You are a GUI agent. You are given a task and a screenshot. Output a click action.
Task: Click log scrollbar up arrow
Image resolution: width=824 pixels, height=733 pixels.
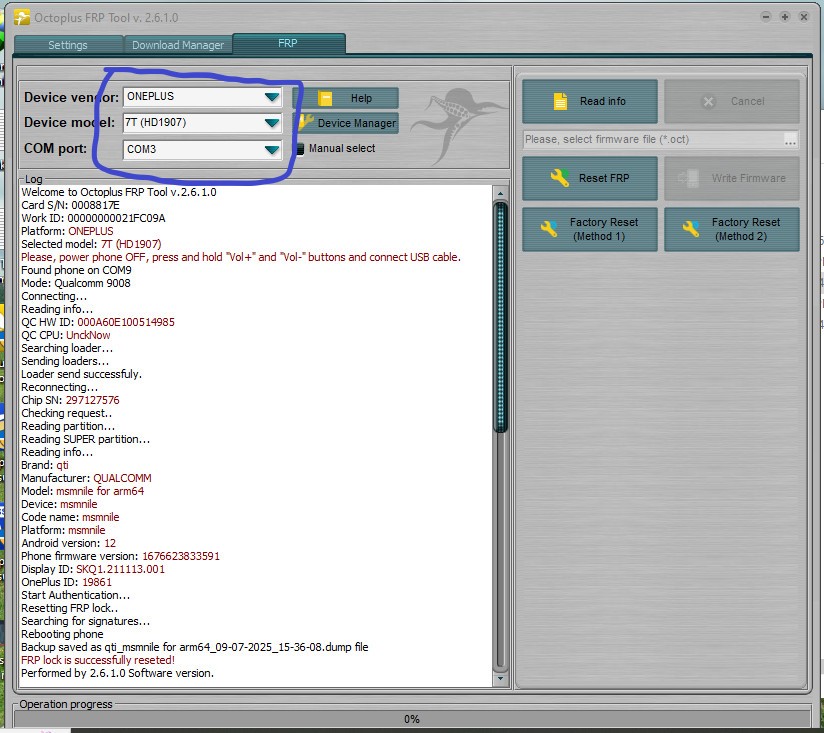(500, 193)
